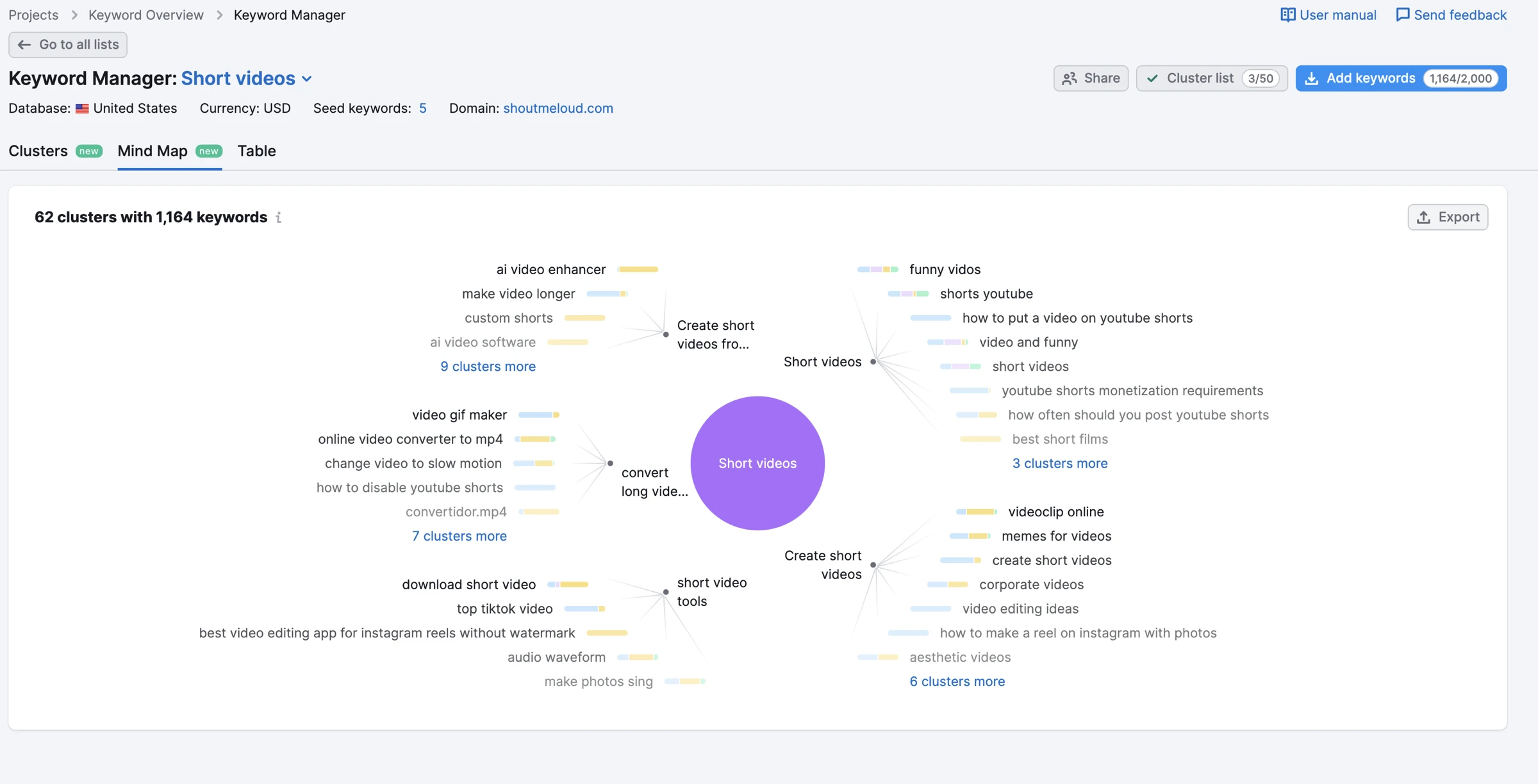Select how to disable youtube shorts
The width and height of the screenshot is (1538, 784).
[x=409, y=488]
